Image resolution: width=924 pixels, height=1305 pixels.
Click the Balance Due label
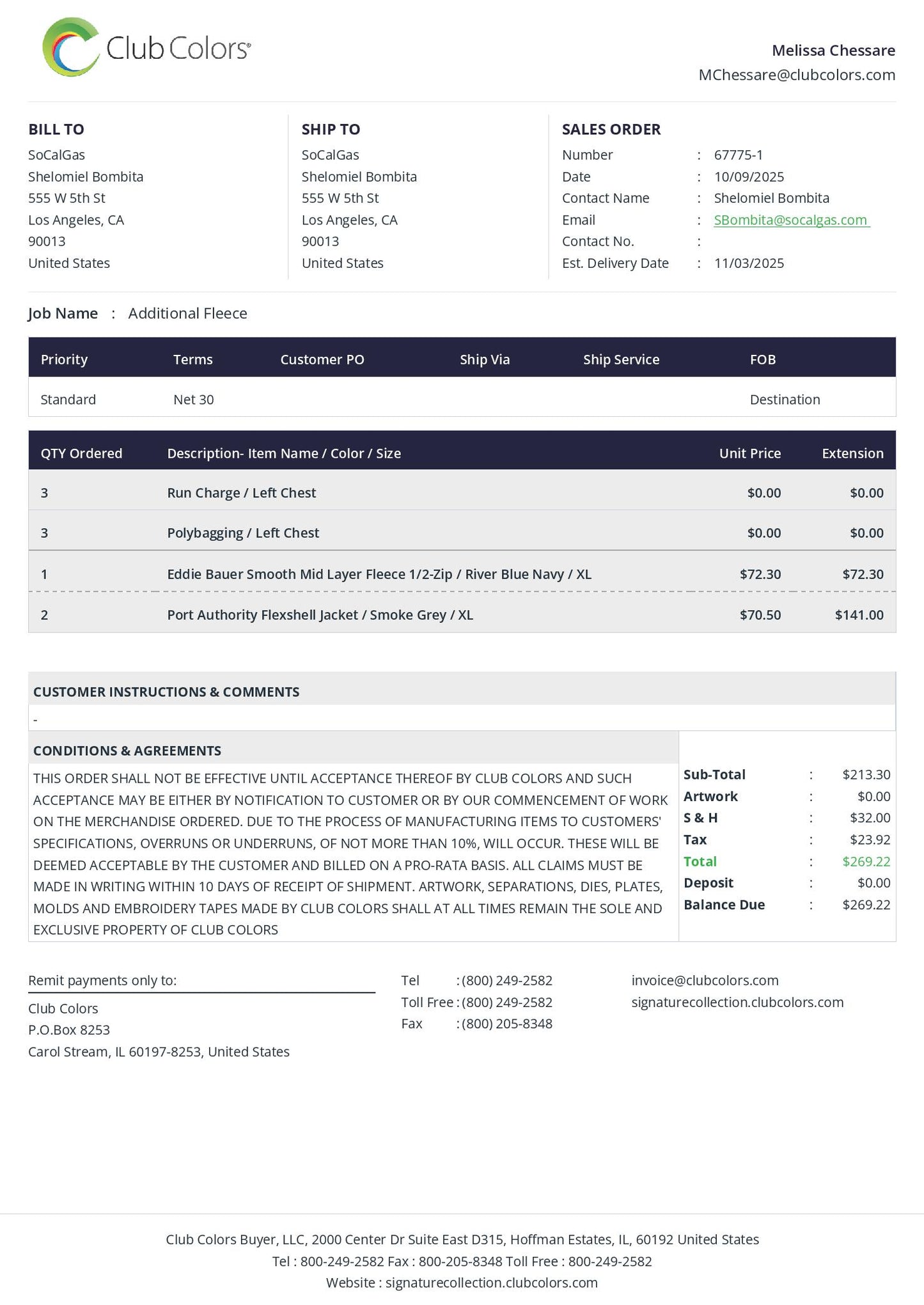point(724,905)
